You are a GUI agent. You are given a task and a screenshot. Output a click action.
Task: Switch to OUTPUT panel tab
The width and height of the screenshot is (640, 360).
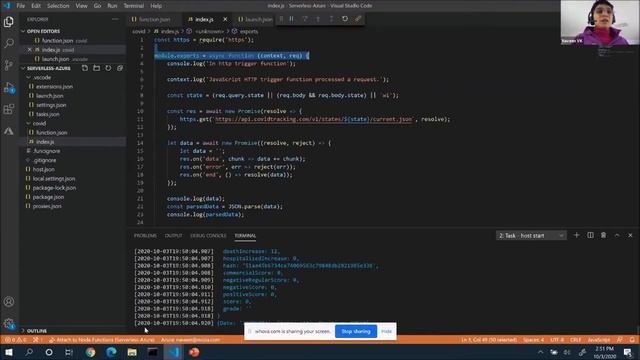pyautogui.click(x=173, y=236)
